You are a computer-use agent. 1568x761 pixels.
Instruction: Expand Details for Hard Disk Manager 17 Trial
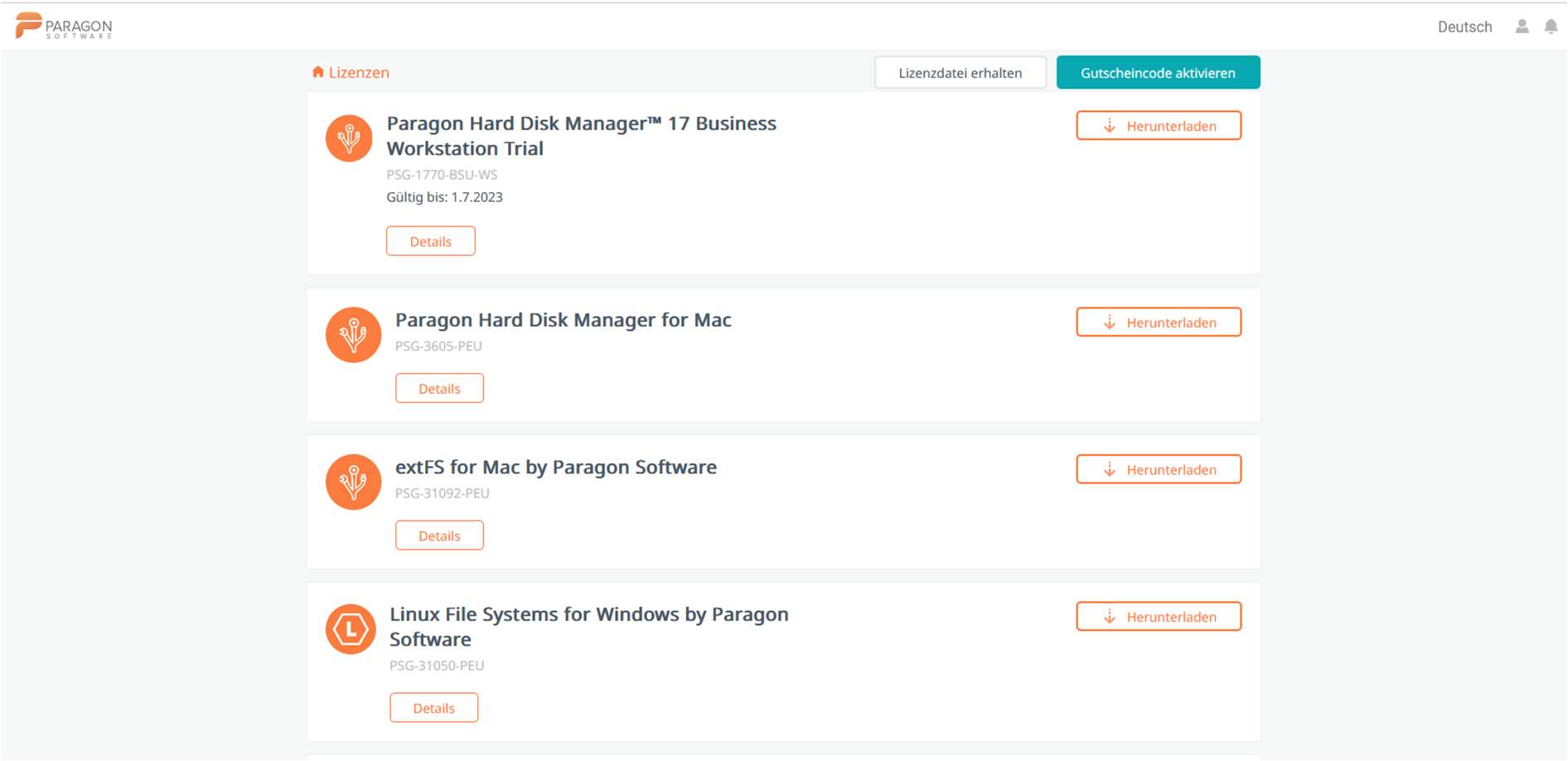click(x=430, y=241)
